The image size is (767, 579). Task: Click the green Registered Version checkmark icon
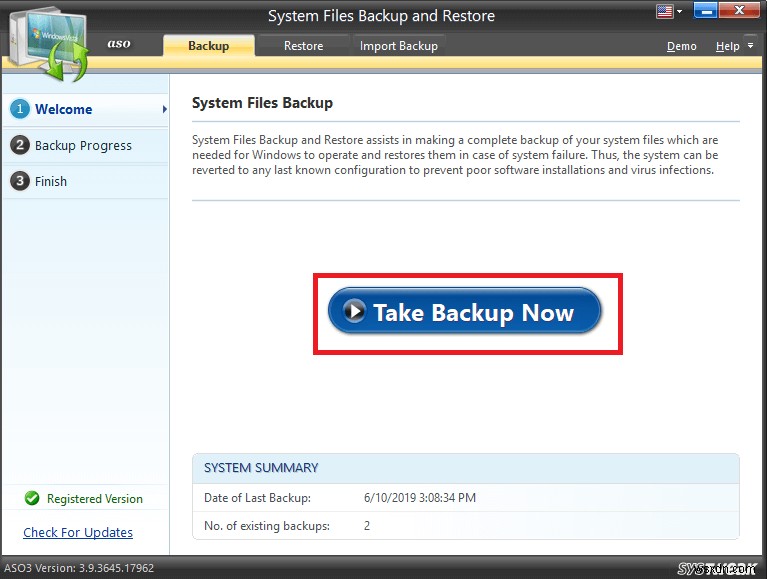point(32,498)
